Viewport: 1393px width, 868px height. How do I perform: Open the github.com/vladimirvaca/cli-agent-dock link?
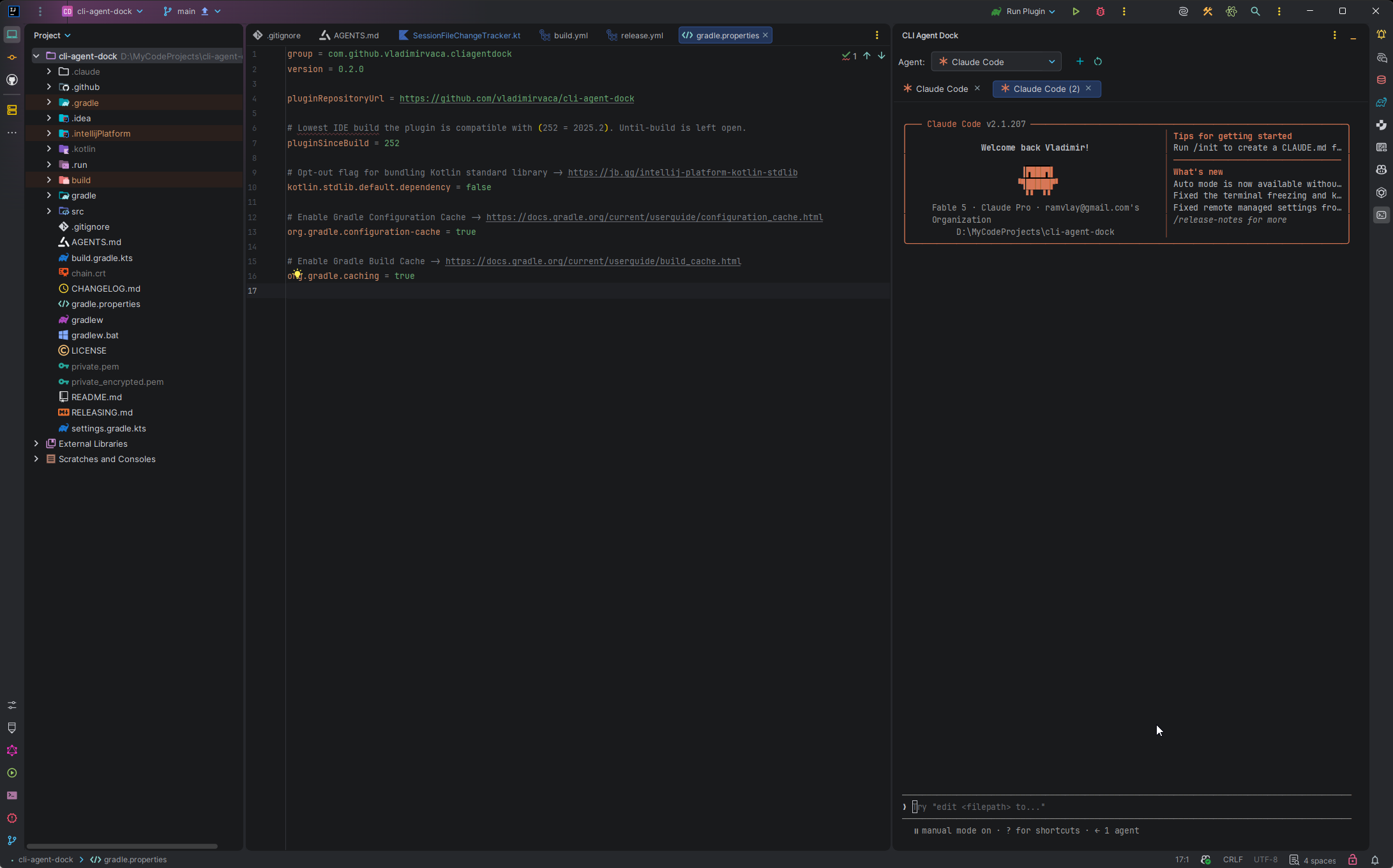pos(516,98)
